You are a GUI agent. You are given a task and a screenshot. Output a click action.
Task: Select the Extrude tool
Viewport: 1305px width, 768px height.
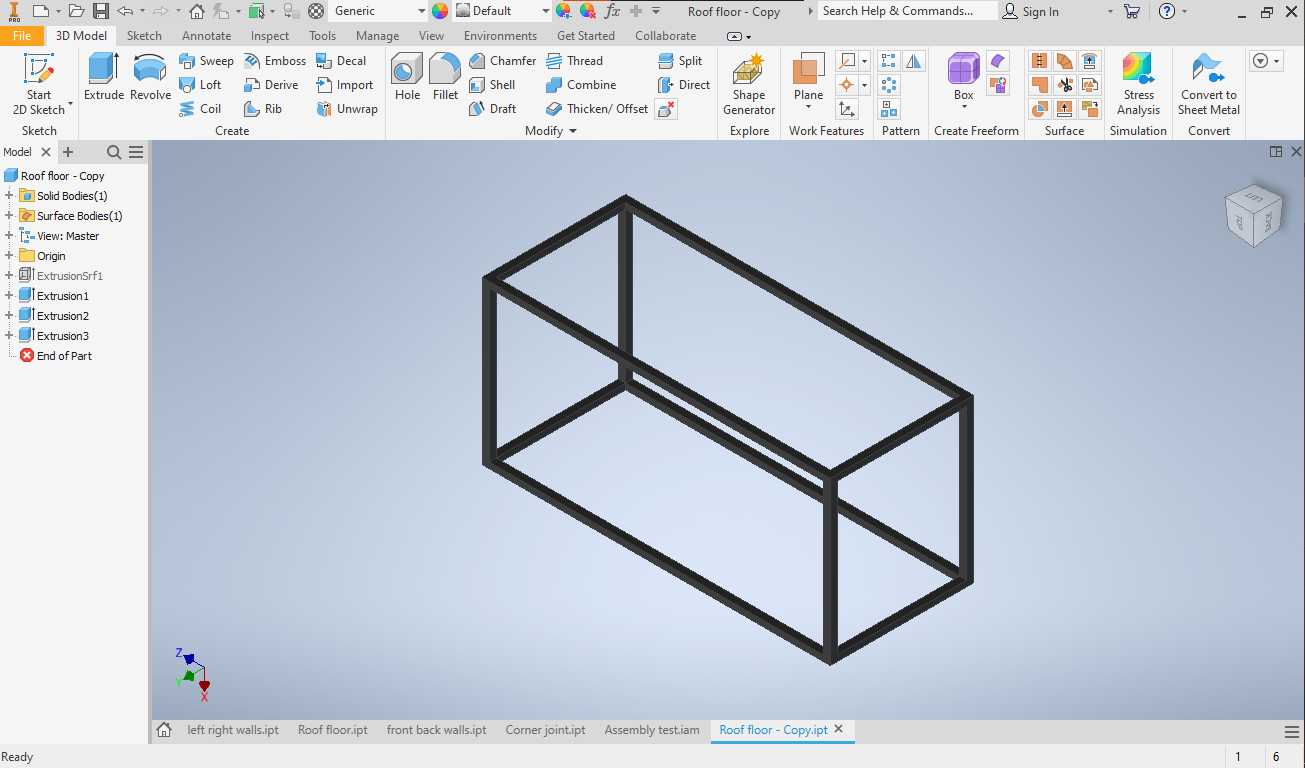(x=104, y=78)
